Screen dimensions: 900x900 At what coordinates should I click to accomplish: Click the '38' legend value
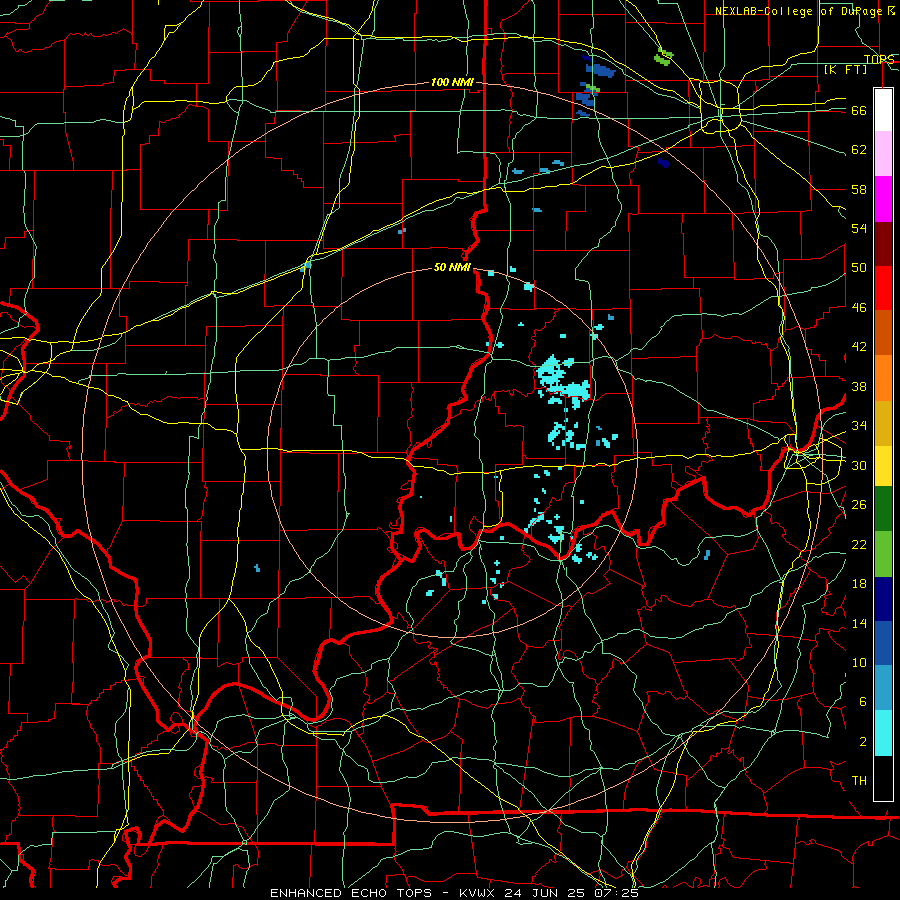(859, 387)
